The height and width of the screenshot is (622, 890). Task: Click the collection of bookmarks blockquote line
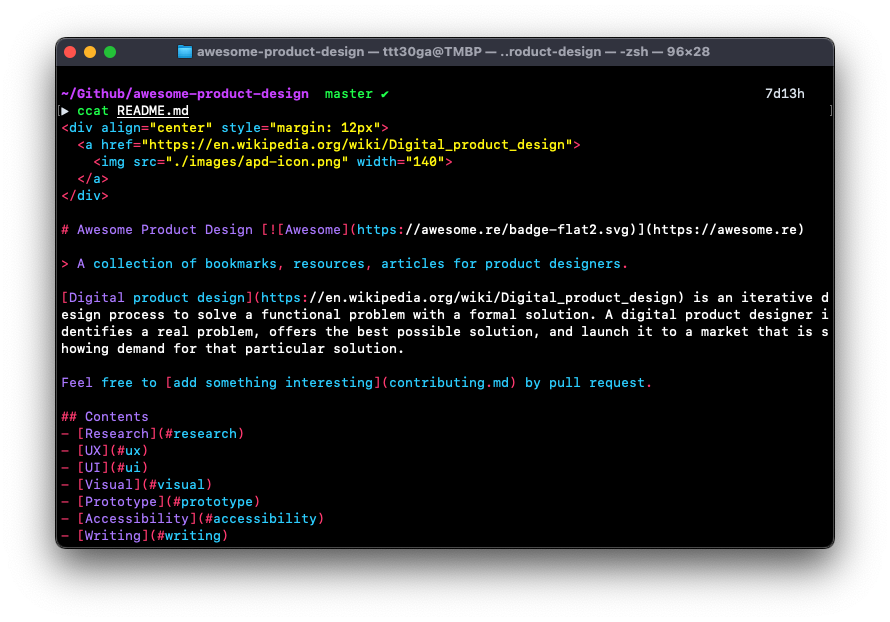coord(345,264)
